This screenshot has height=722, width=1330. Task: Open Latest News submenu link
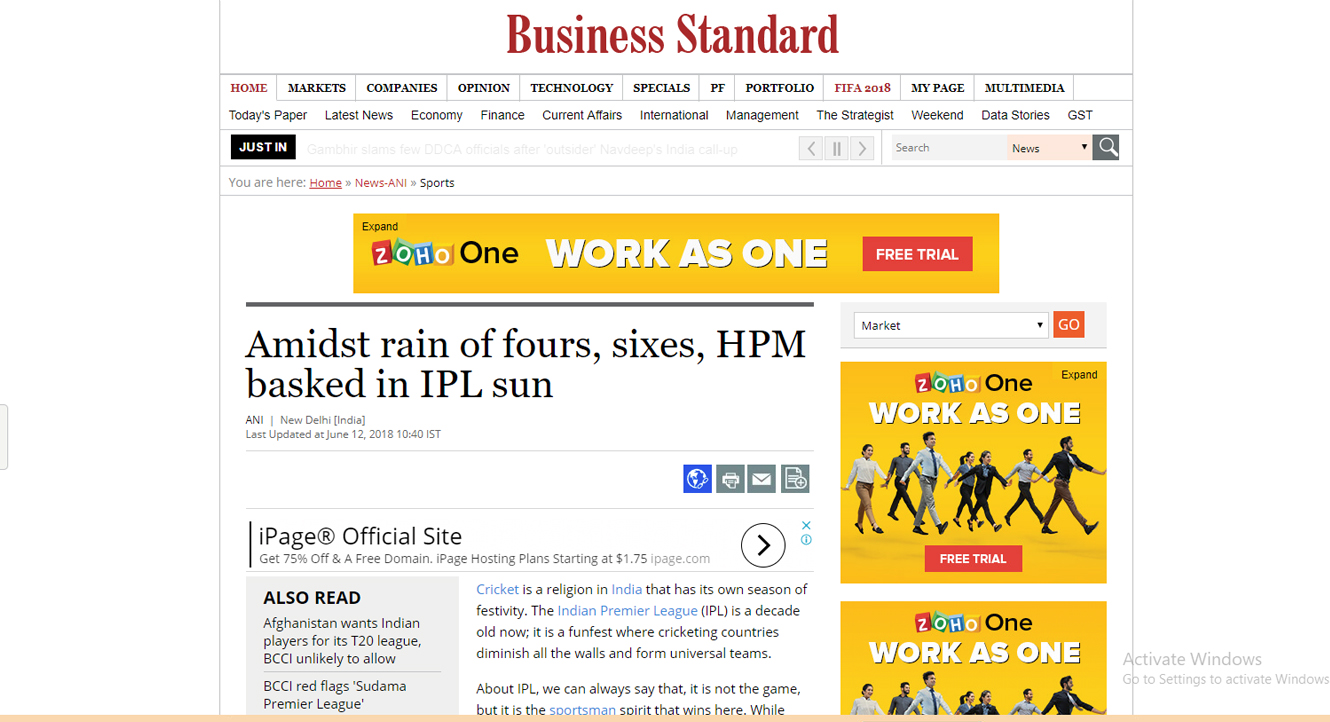point(359,115)
